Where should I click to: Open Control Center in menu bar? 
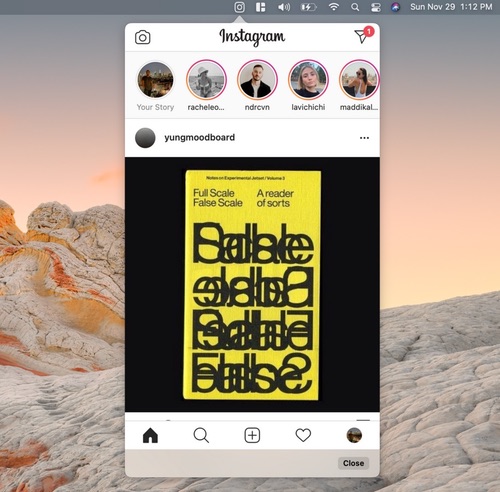point(376,7)
